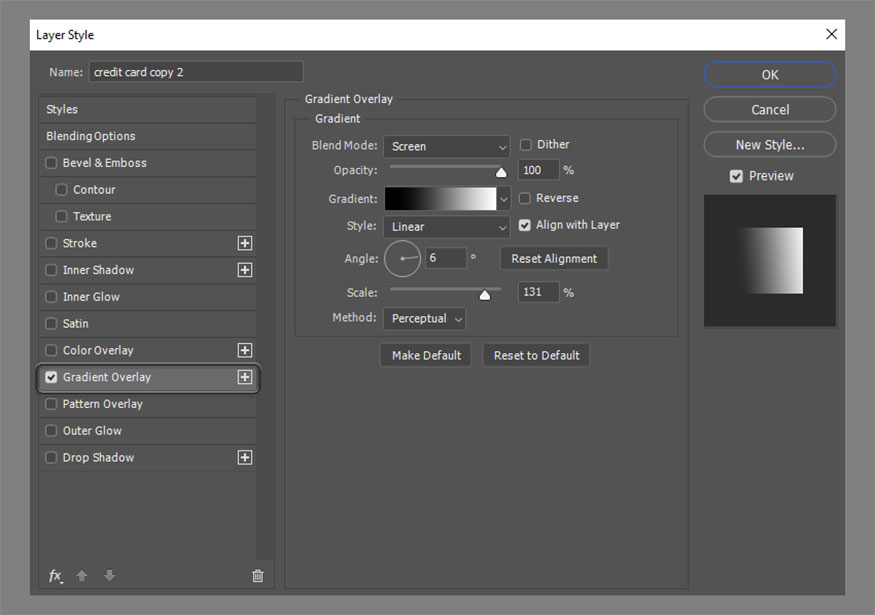This screenshot has height=615, width=875.
Task: Click the Scale value field showing 131
Action: pyautogui.click(x=539, y=292)
